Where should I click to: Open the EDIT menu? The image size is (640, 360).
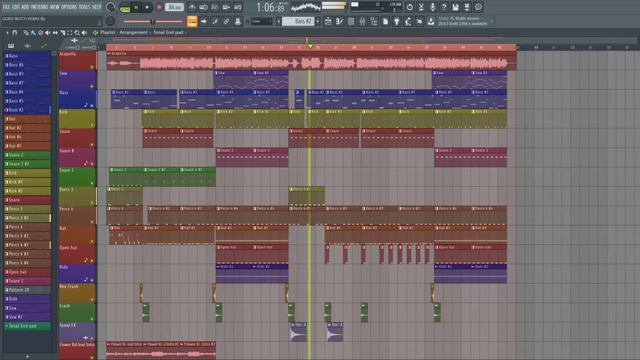coord(16,7)
